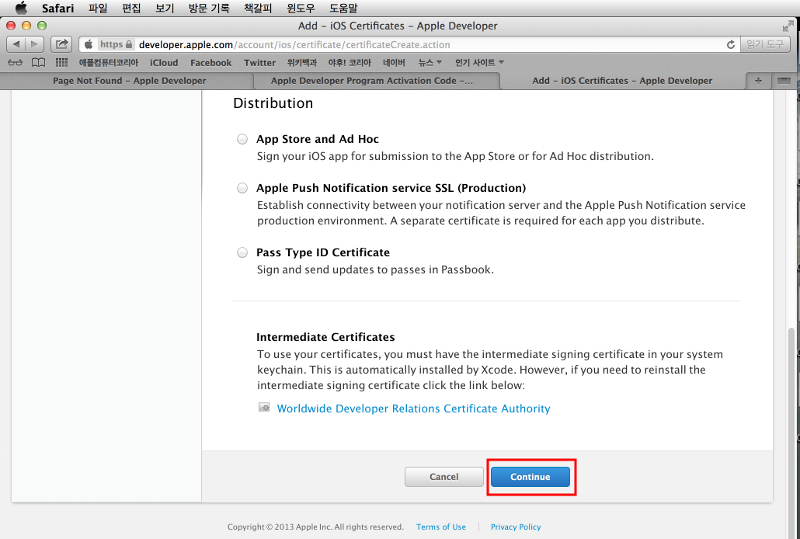This screenshot has height=539, width=800.
Task: Select App Store and Ad Hoc radio button
Action: coord(242,139)
